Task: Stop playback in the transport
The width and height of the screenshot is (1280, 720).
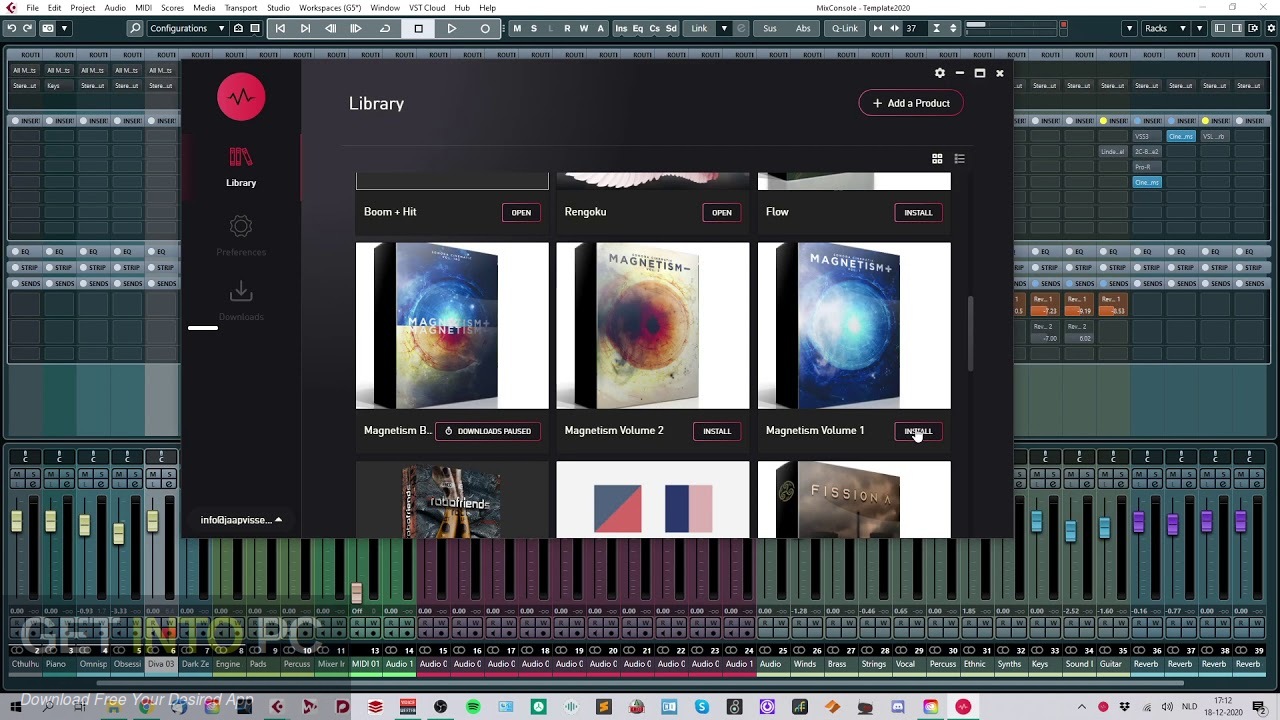Action: (x=418, y=28)
